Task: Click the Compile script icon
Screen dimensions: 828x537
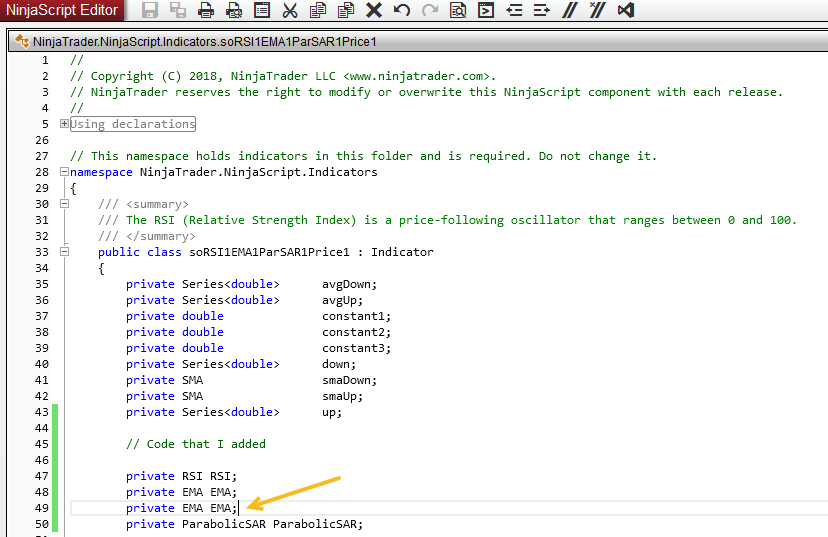Action: tap(486, 10)
